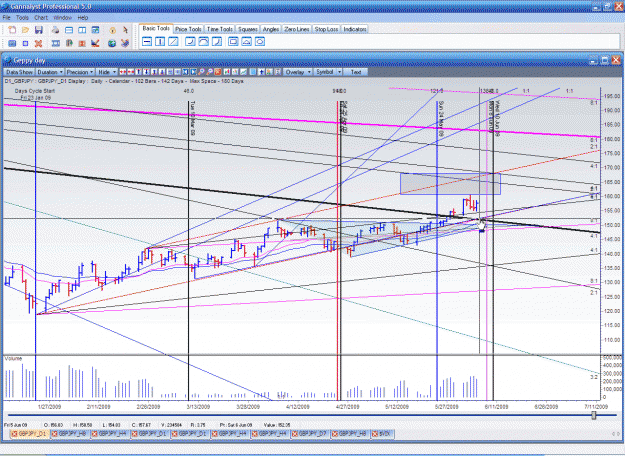Open the Chart menu
Image resolution: width=625 pixels, height=456 pixels.
tap(41, 18)
